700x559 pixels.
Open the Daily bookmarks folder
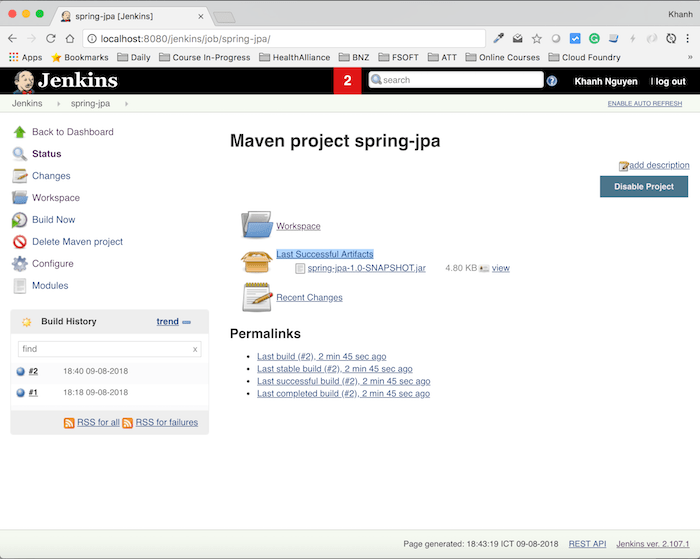133,57
